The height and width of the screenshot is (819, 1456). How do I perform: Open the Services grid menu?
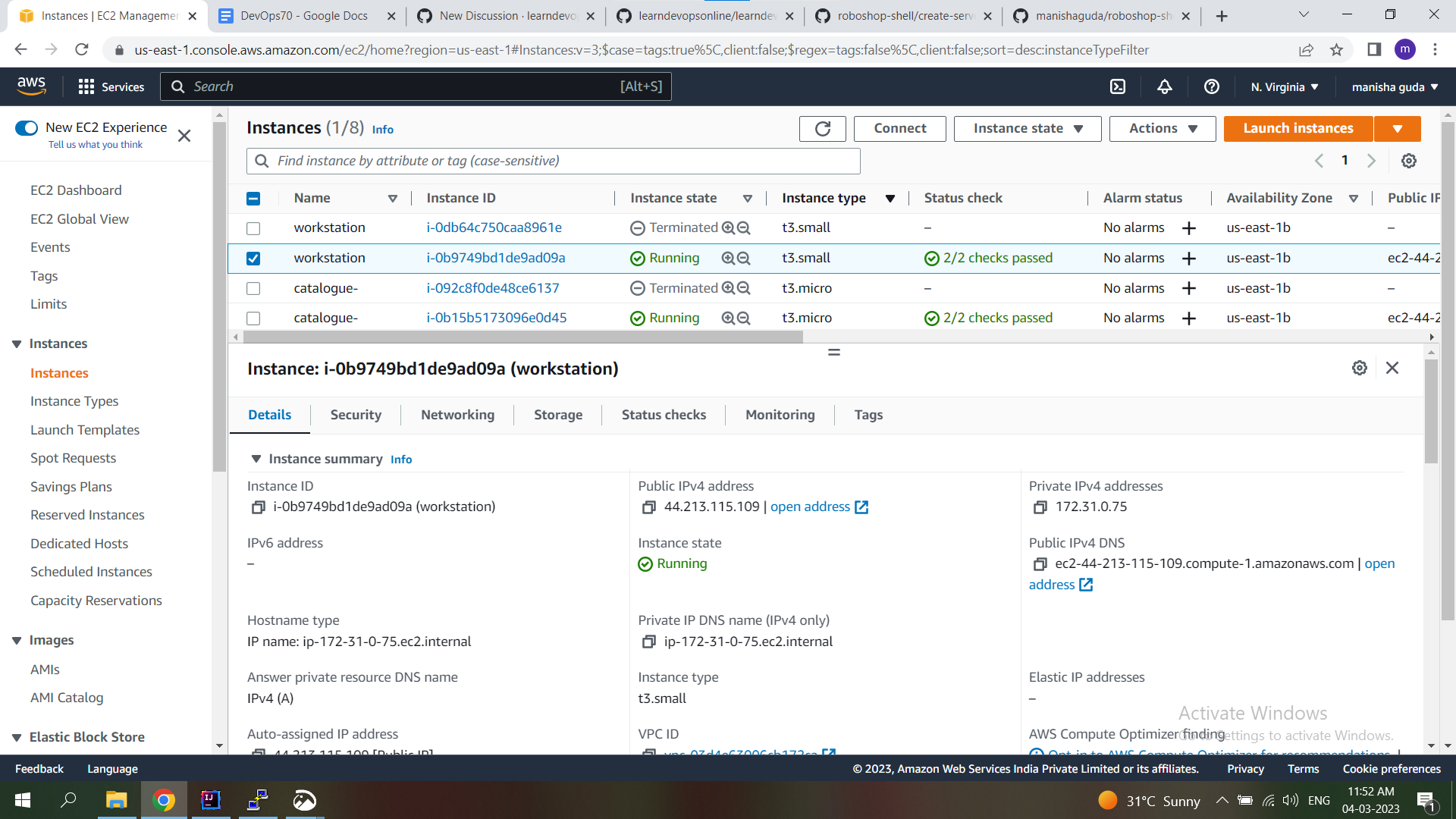pyautogui.click(x=87, y=86)
